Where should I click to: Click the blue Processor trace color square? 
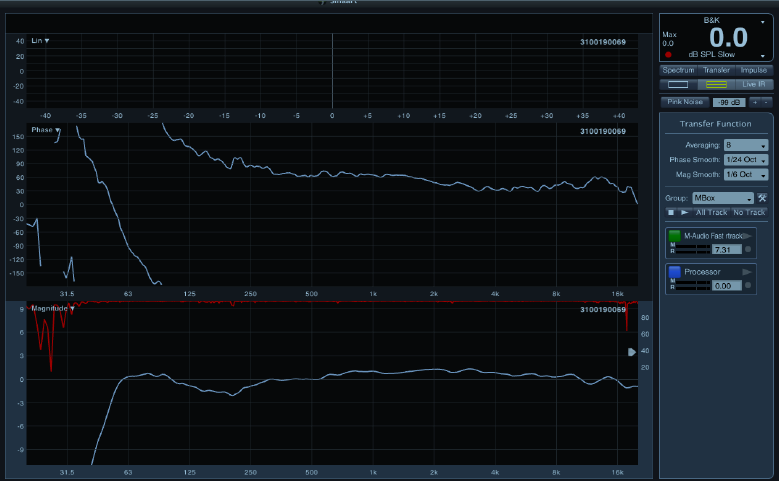click(675, 272)
